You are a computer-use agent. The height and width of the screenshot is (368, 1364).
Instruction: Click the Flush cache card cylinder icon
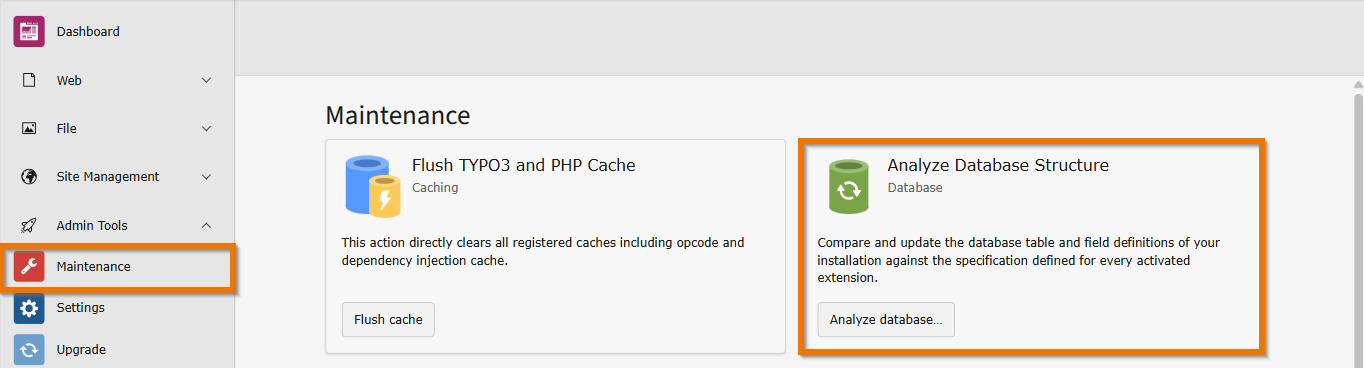[x=373, y=185]
